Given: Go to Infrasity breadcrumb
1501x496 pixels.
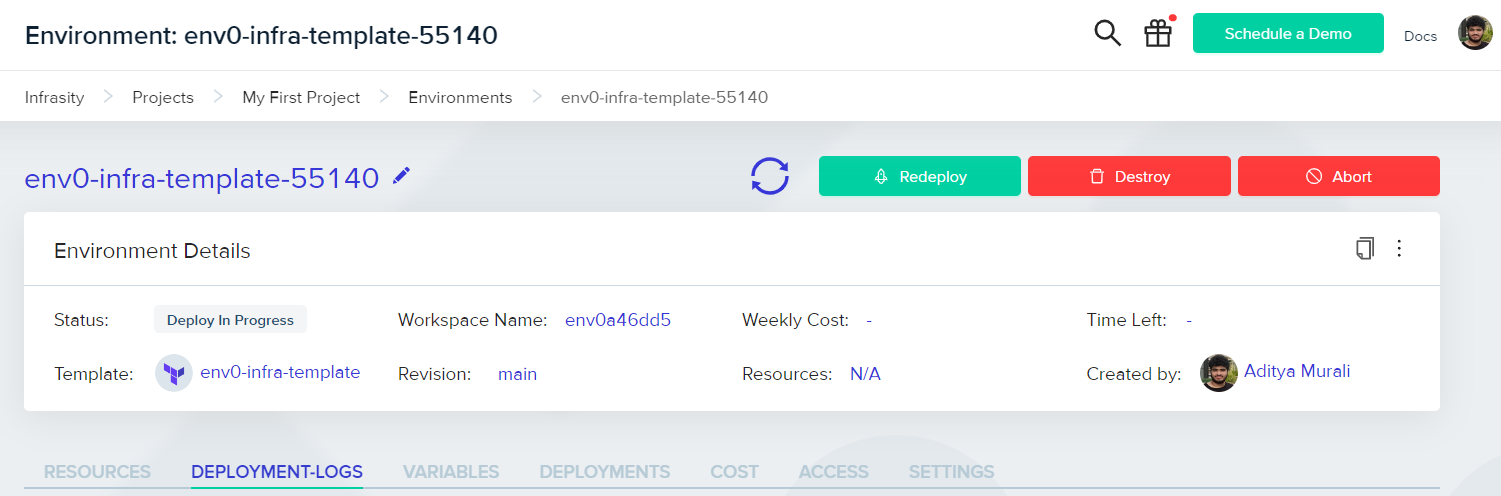Looking at the screenshot, I should point(54,97).
